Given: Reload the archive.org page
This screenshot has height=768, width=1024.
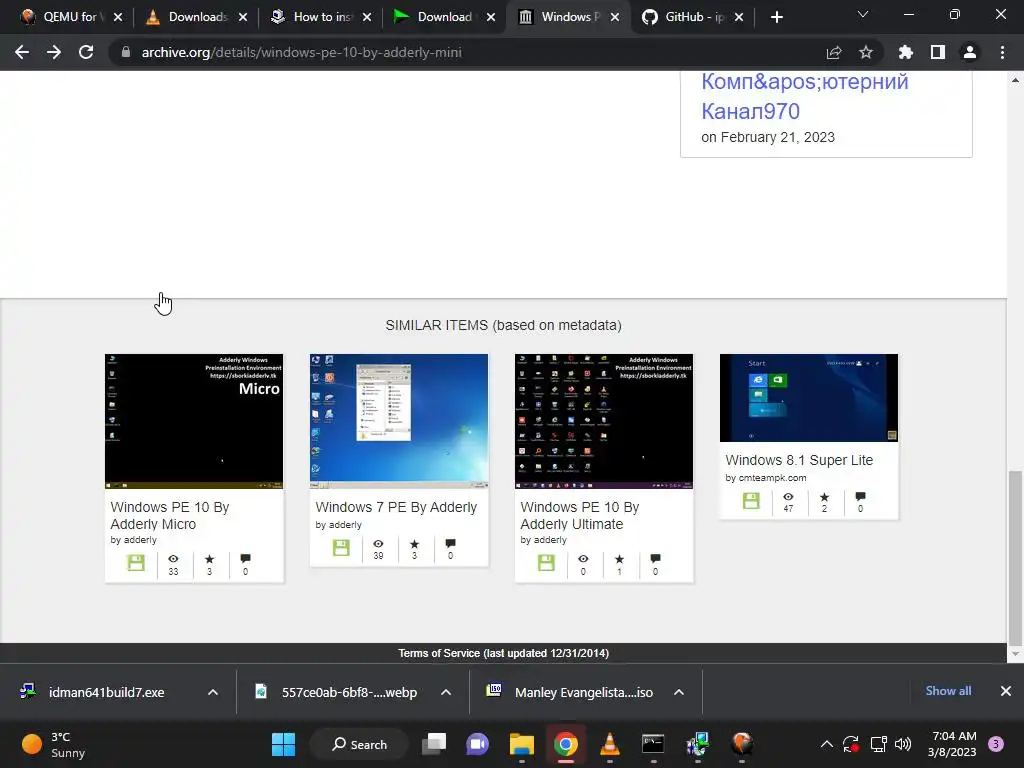Looking at the screenshot, I should click(86, 52).
